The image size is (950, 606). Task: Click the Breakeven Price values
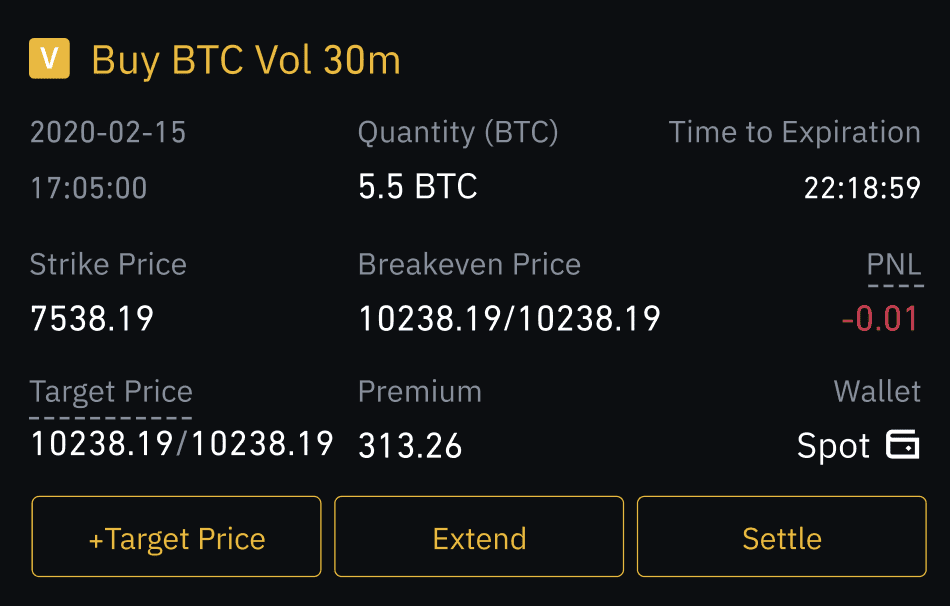pos(510,319)
